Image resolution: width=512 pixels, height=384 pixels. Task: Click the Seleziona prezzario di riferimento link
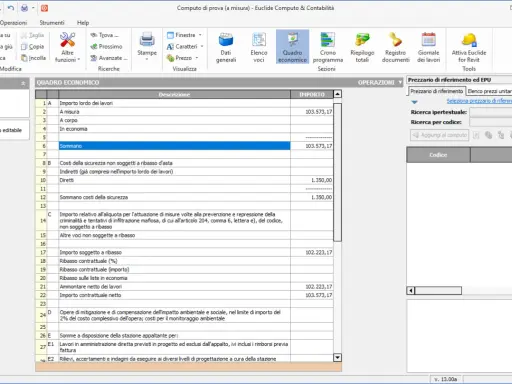point(479,101)
